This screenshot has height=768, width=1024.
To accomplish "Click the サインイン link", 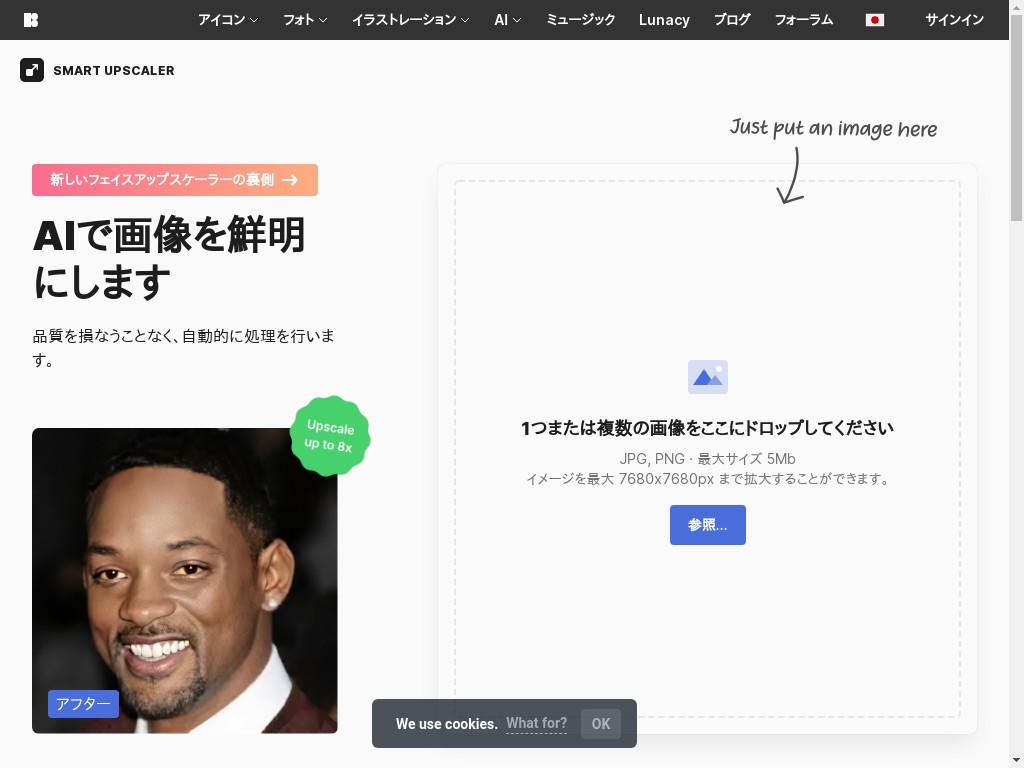I will (x=954, y=20).
